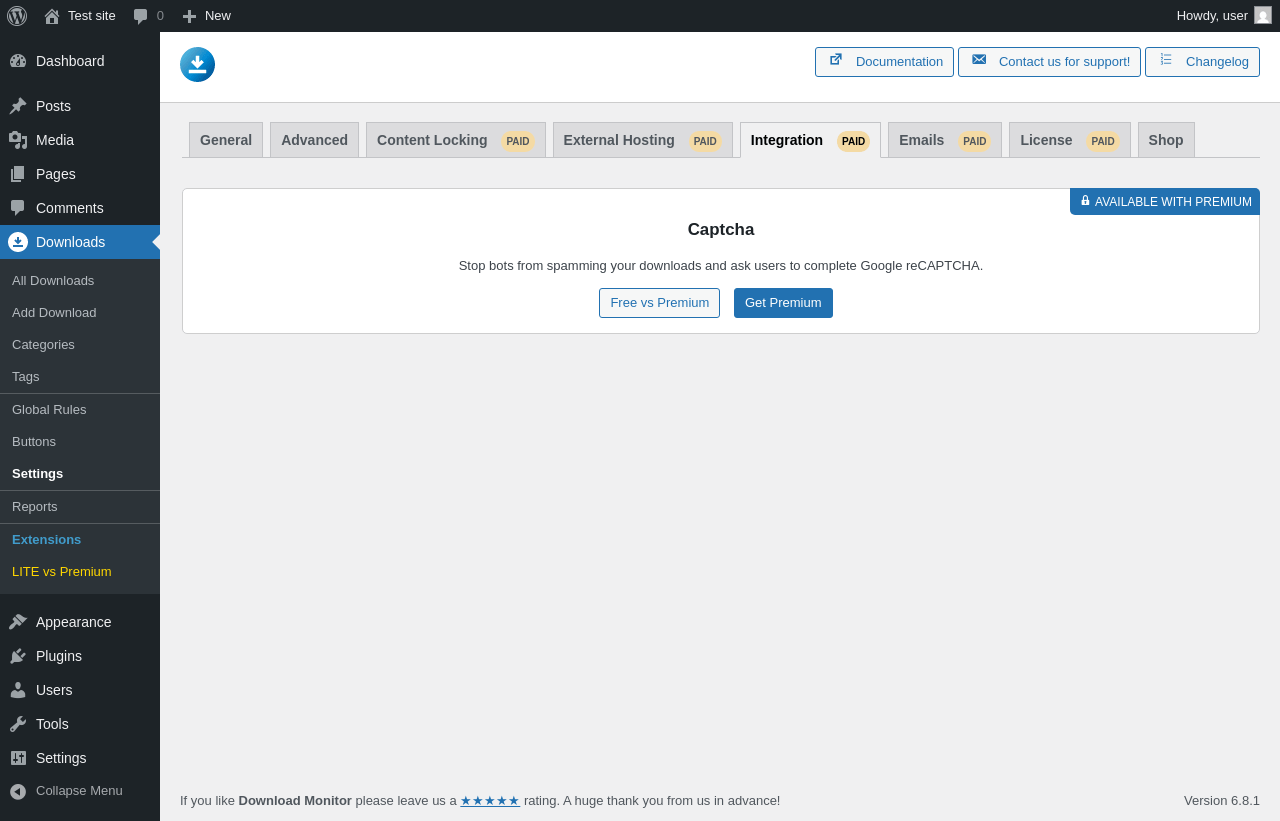Click the Pages icon in sidebar
The height and width of the screenshot is (821, 1280).
(x=18, y=174)
